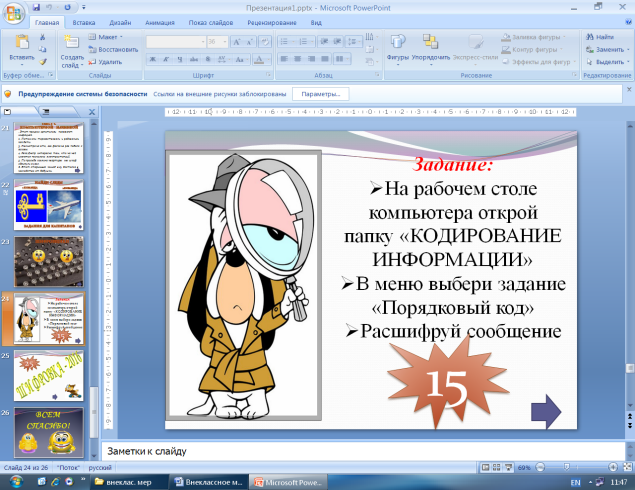The height and width of the screenshot is (490, 635).
Task: Toggle underline (Ч) formatting
Action: pyautogui.click(x=180, y=60)
